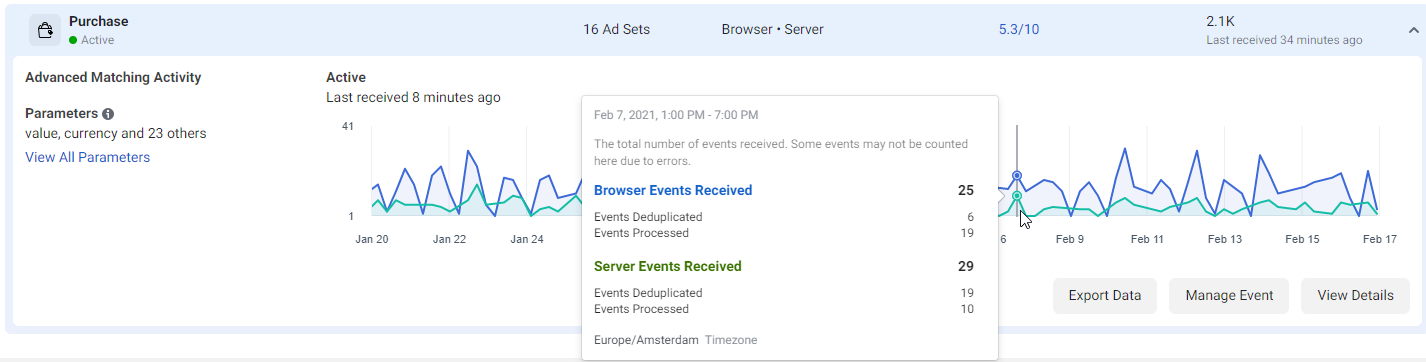The image size is (1426, 362).
Task: Click the Europe/Amsterdam timezone text
Action: click(x=646, y=340)
